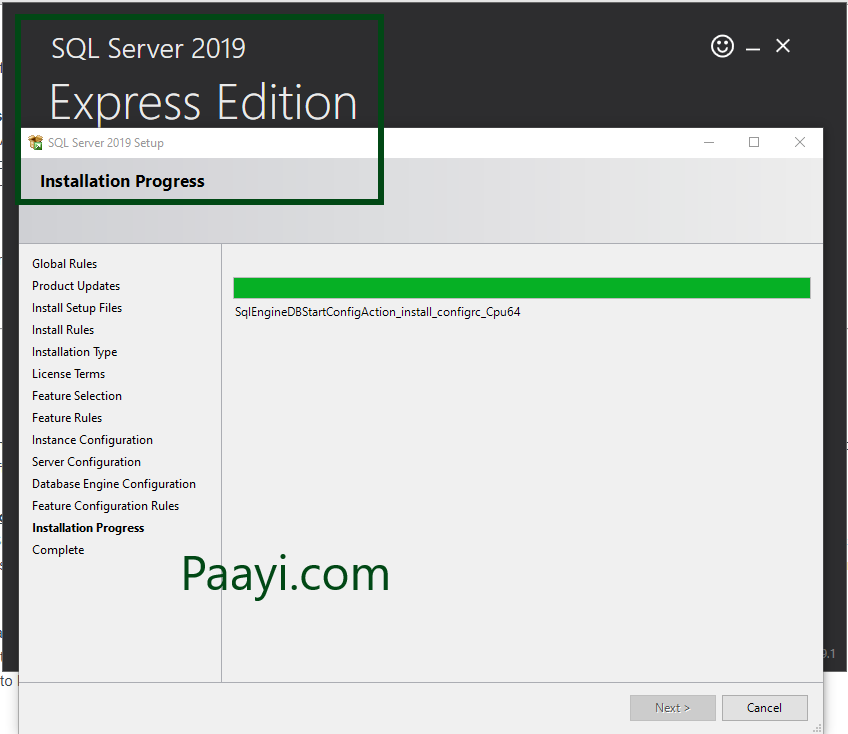Select the Server Configuration step
848x734 pixels.
86,461
